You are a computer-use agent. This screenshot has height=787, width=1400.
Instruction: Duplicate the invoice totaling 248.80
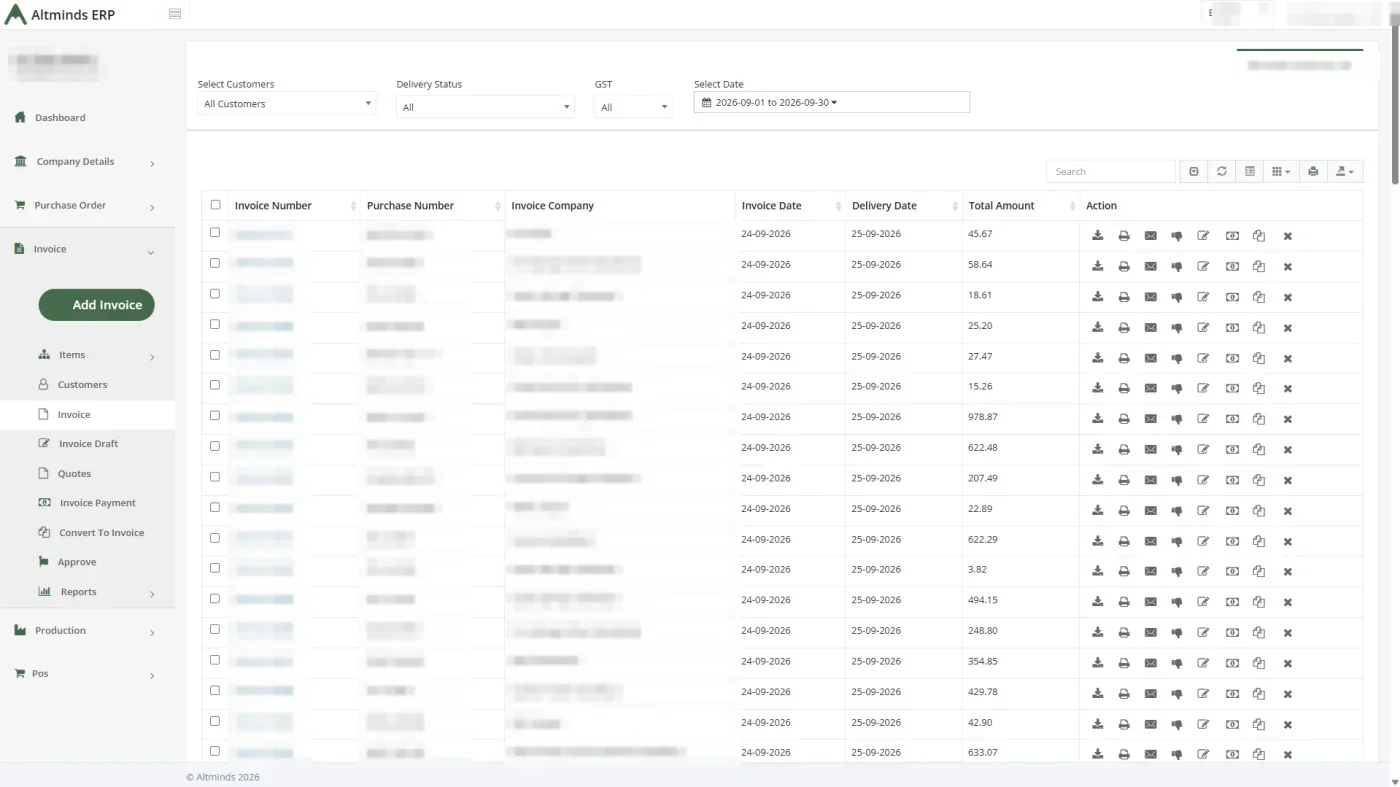click(x=1259, y=633)
